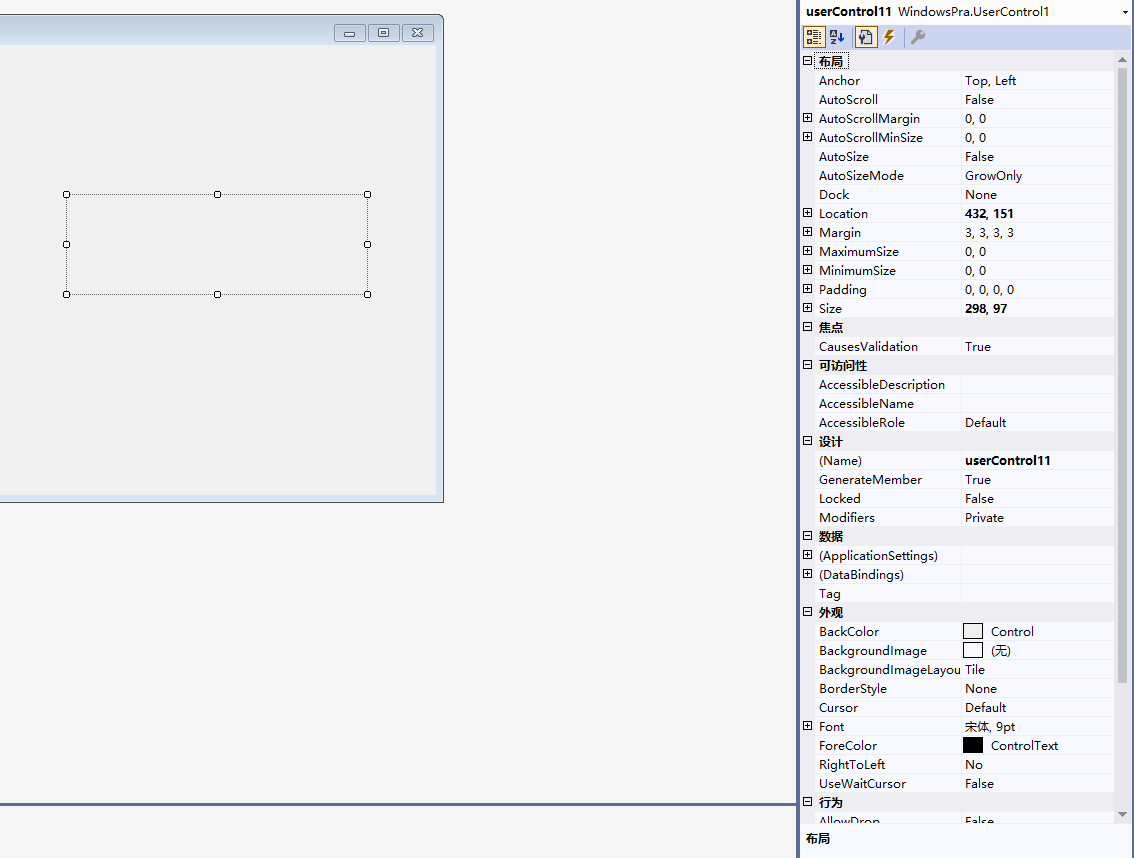Image resolution: width=1134 pixels, height=858 pixels.
Task: Expand the (DataBindings) property
Action: [x=808, y=574]
